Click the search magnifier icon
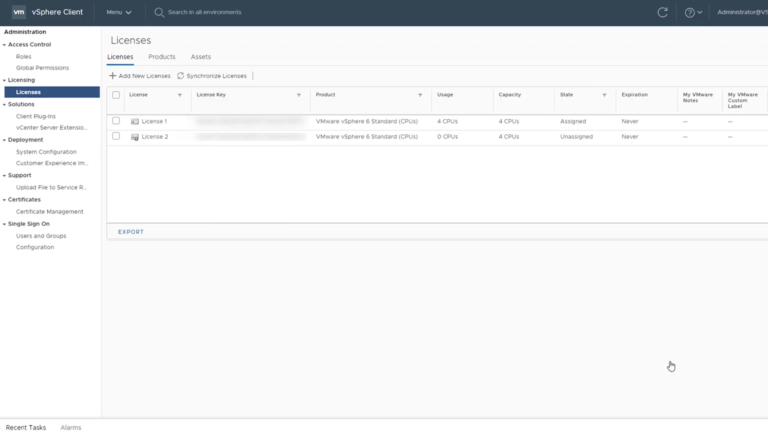Screen dimensions: 768x432 pyautogui.click(x=159, y=12)
